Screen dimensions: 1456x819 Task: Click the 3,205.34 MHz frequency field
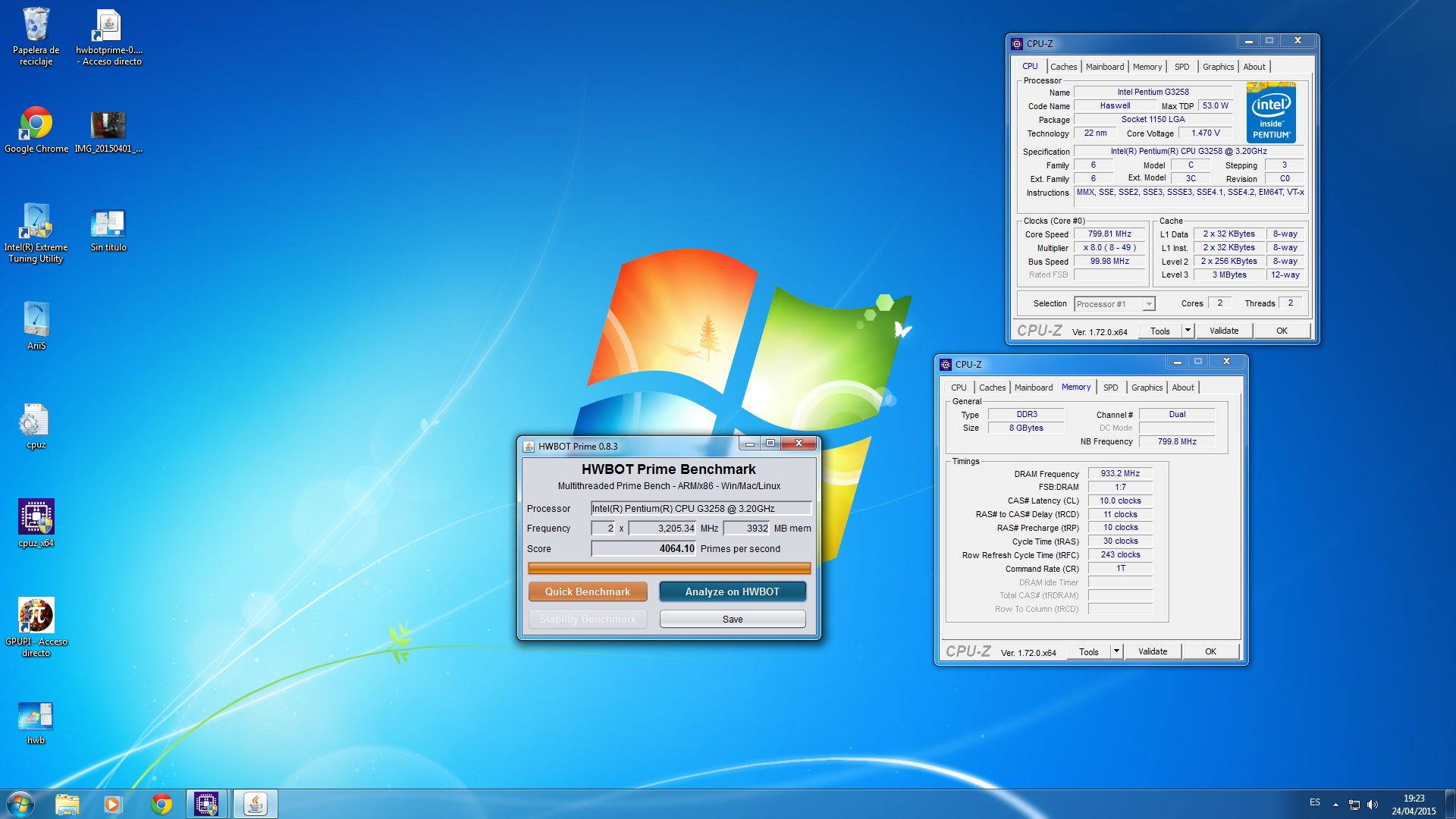(x=662, y=528)
